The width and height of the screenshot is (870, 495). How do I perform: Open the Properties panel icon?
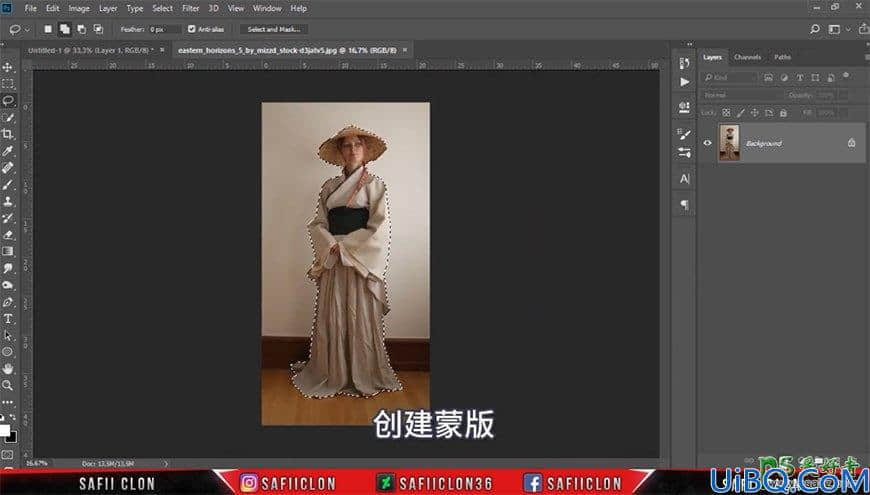[x=685, y=107]
